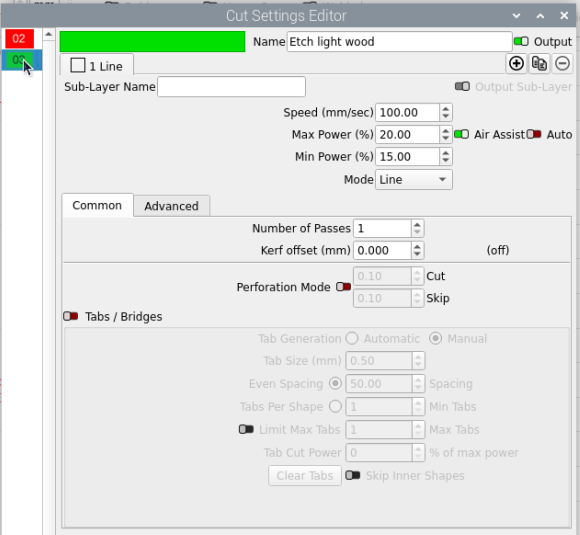Roll up window with up chevron icon
580x535 pixels.
[540, 16]
